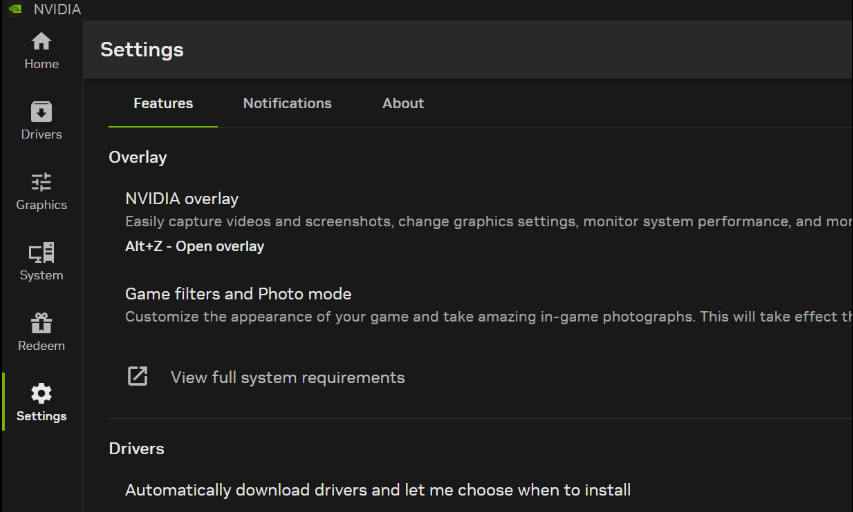
Task: Switch to the Notifications tab
Action: coord(287,103)
